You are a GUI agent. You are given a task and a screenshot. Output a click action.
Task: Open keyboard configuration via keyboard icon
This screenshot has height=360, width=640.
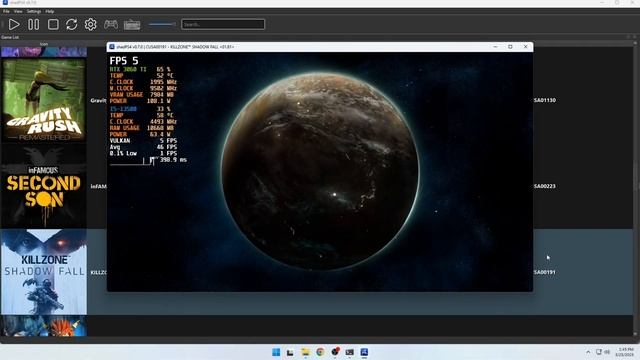(132, 24)
